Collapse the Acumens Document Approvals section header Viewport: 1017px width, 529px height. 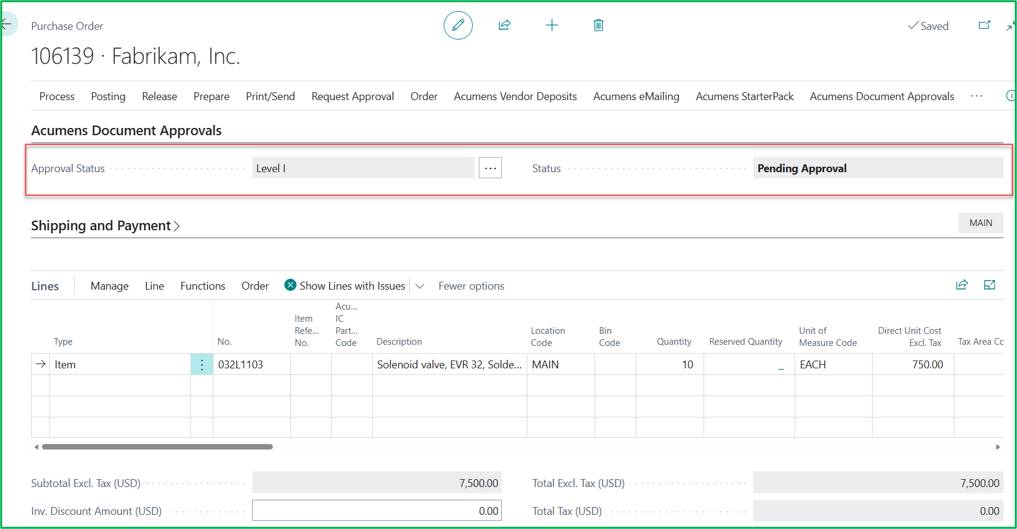(x=126, y=130)
